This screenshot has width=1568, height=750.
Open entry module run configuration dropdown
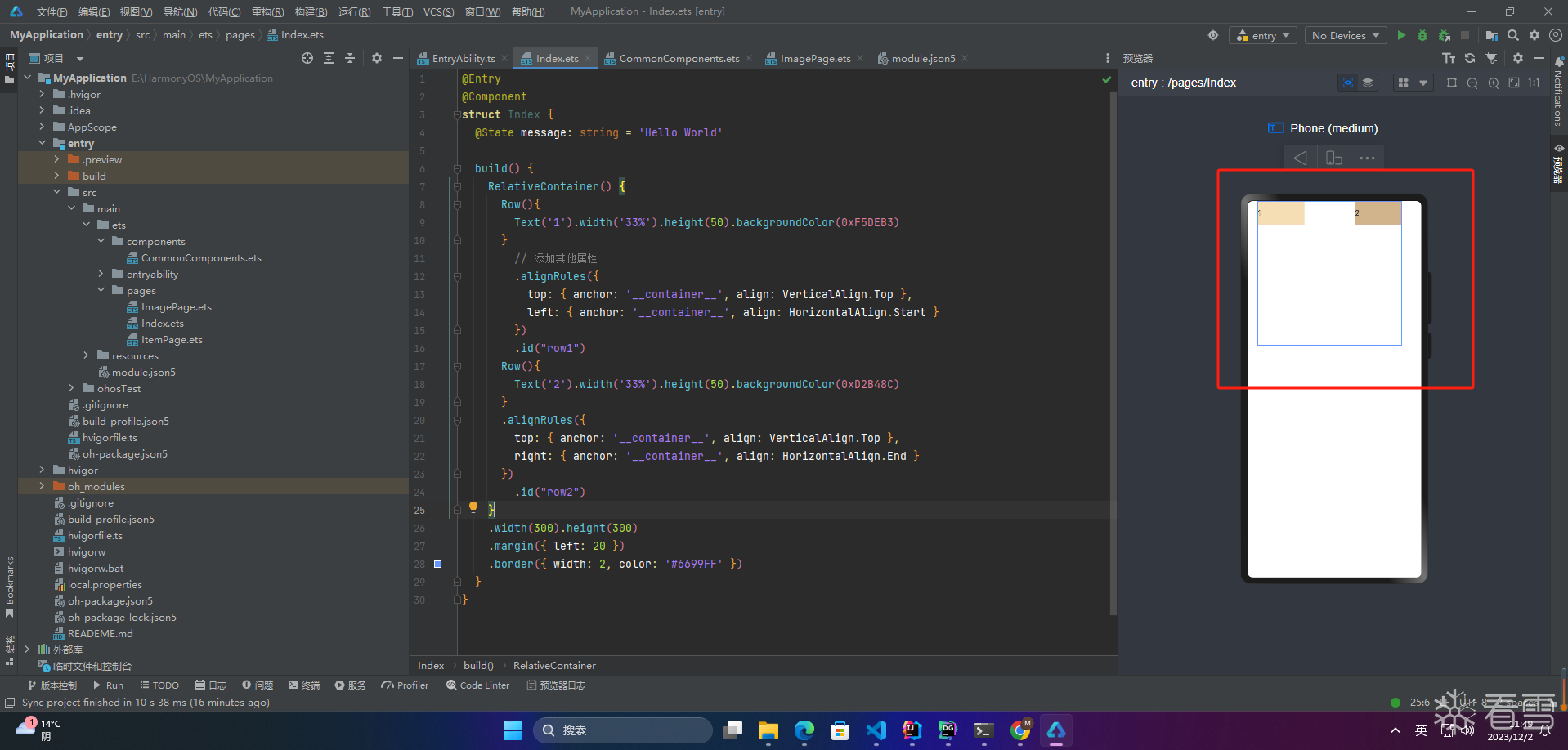point(1262,35)
